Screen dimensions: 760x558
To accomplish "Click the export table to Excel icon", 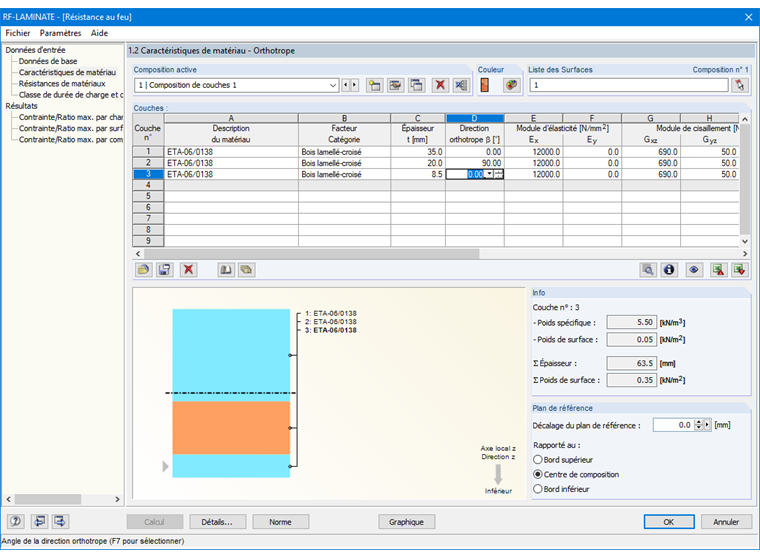I will 718,270.
